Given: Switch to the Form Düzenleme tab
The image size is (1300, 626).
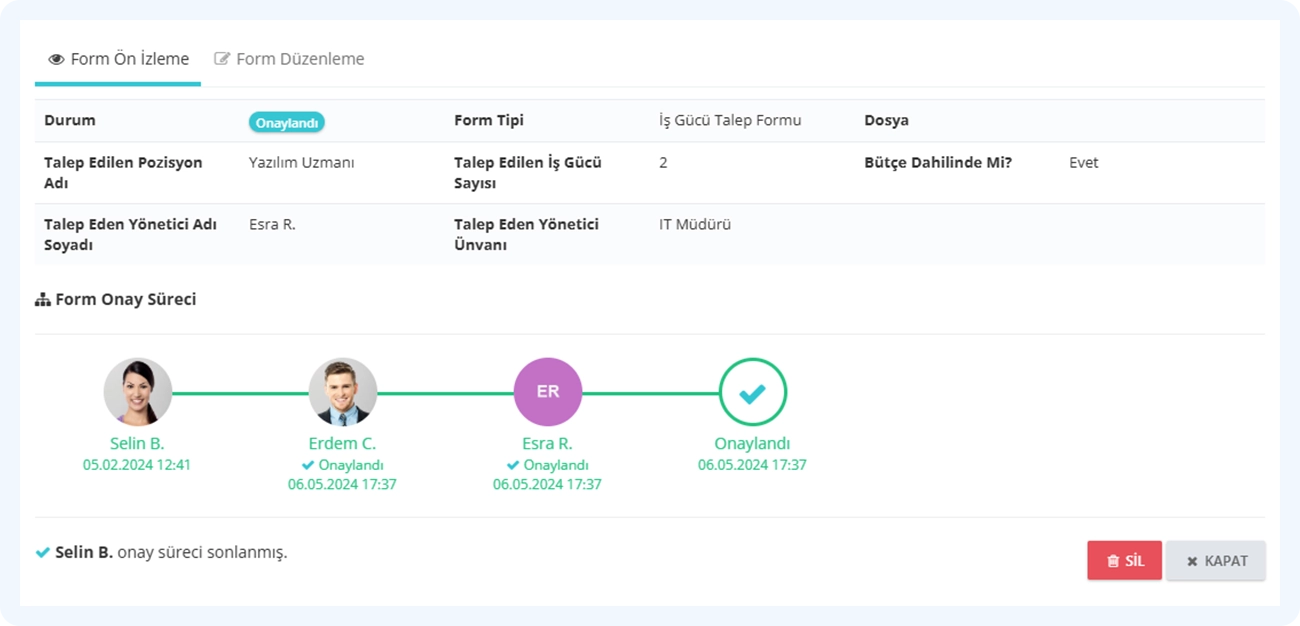Looking at the screenshot, I should click(289, 59).
